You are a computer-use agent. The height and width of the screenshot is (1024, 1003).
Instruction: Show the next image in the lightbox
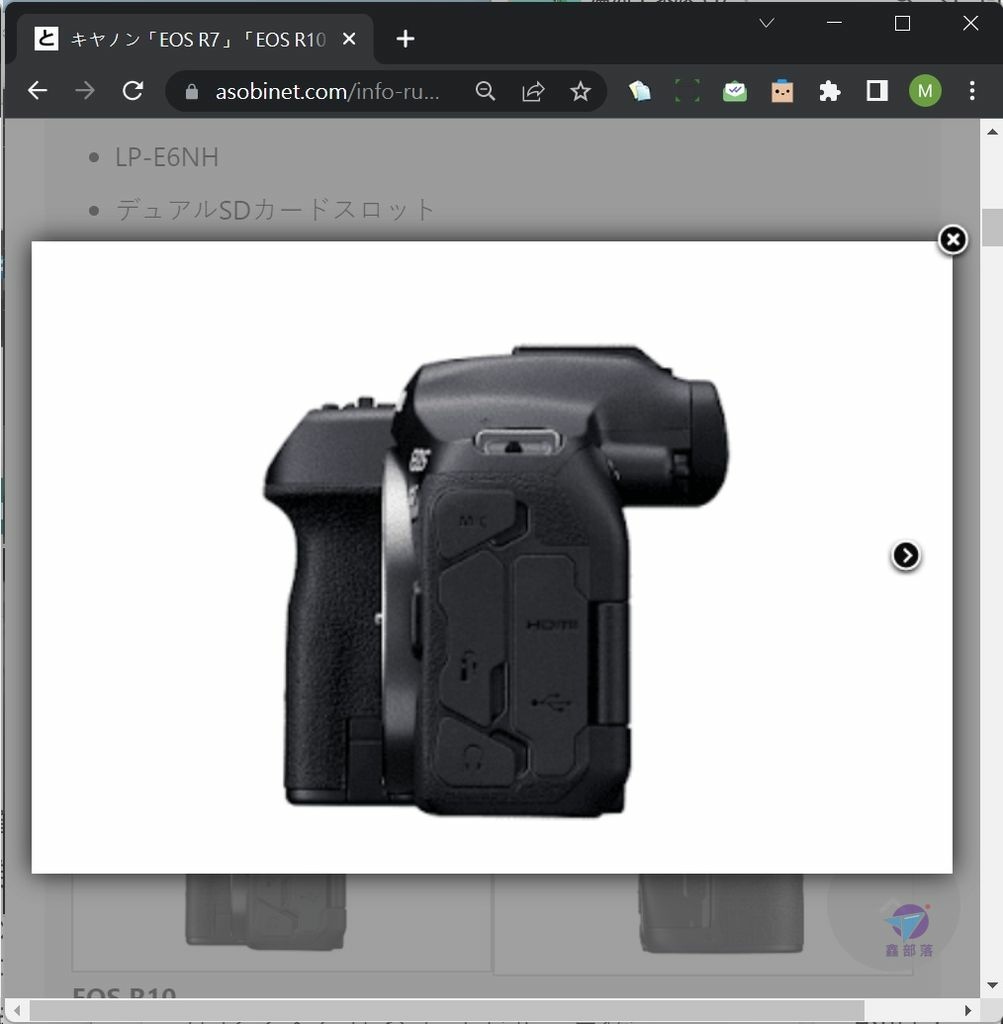(x=906, y=556)
